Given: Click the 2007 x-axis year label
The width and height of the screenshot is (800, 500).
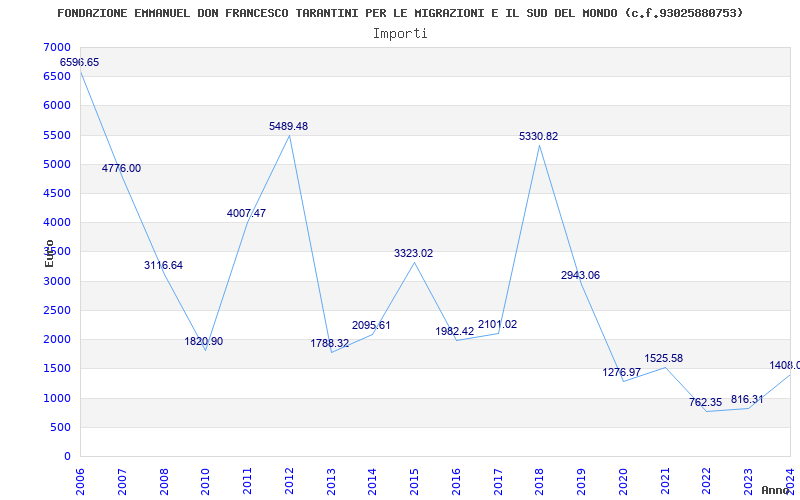Looking at the screenshot, I should (122, 482).
